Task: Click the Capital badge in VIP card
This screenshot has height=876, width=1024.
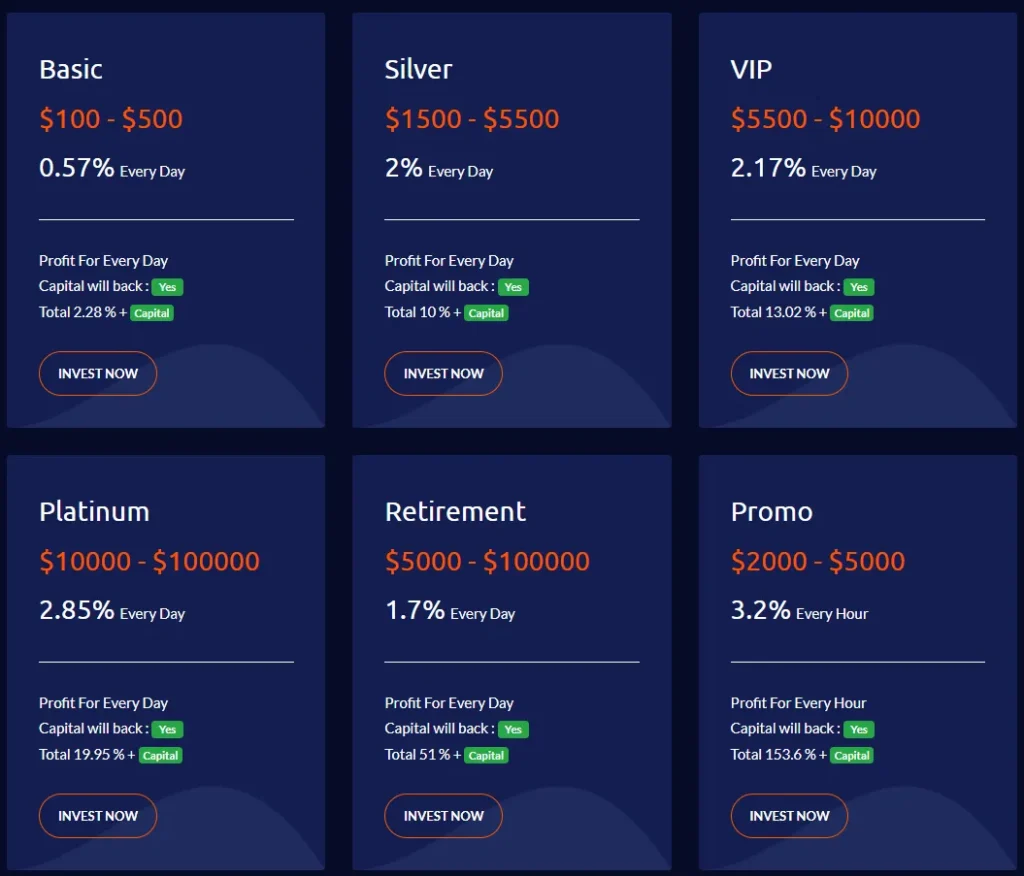Action: coord(852,313)
